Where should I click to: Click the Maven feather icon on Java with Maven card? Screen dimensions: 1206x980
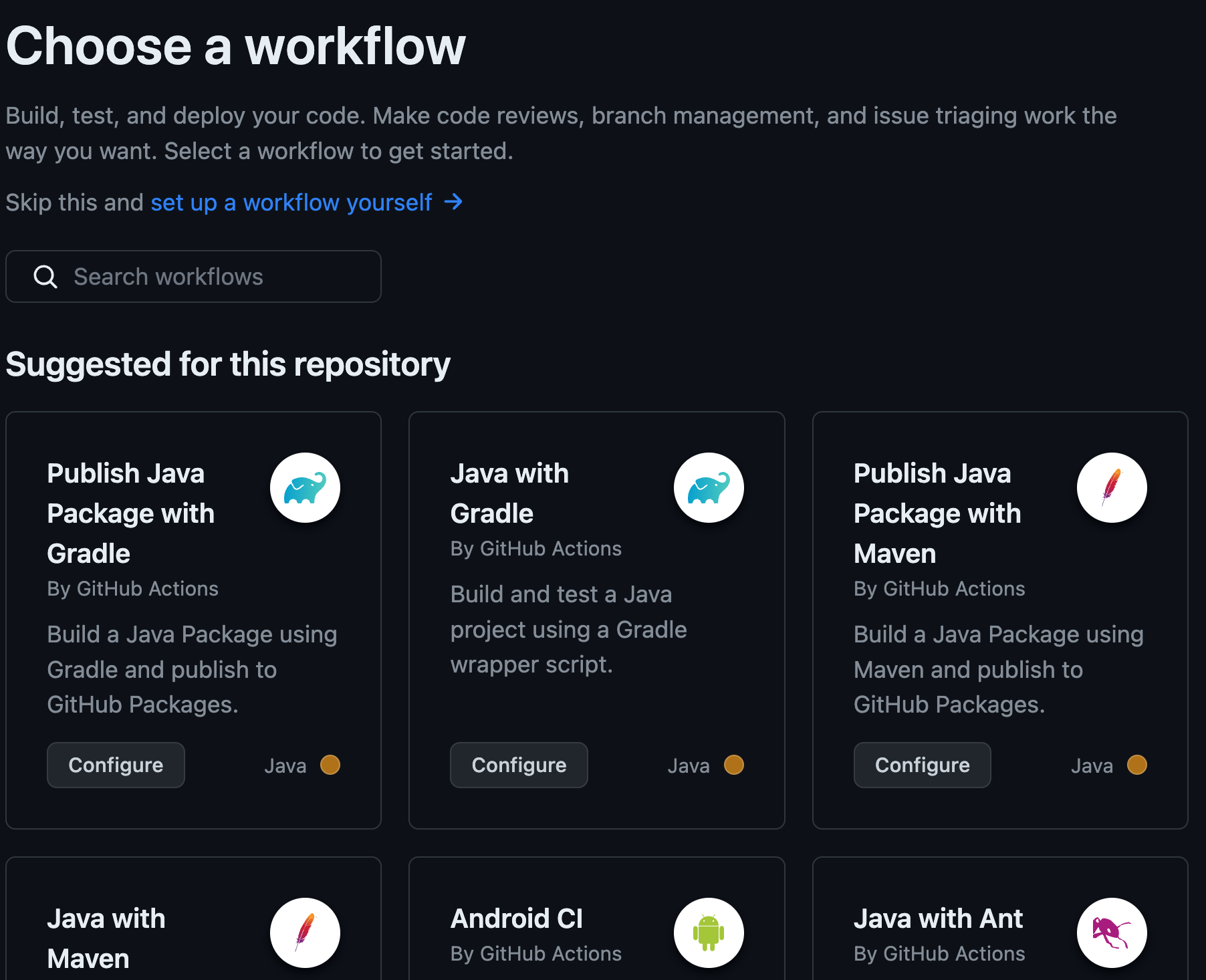point(305,933)
